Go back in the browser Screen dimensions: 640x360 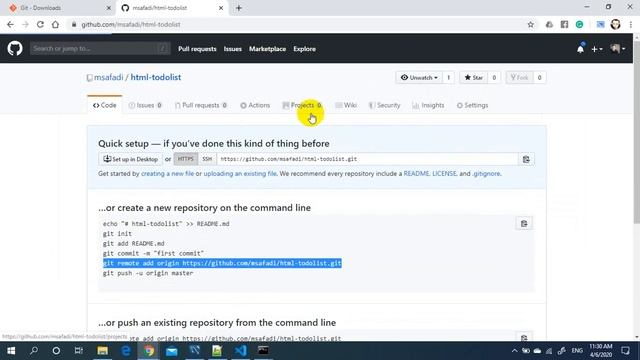click(10, 24)
